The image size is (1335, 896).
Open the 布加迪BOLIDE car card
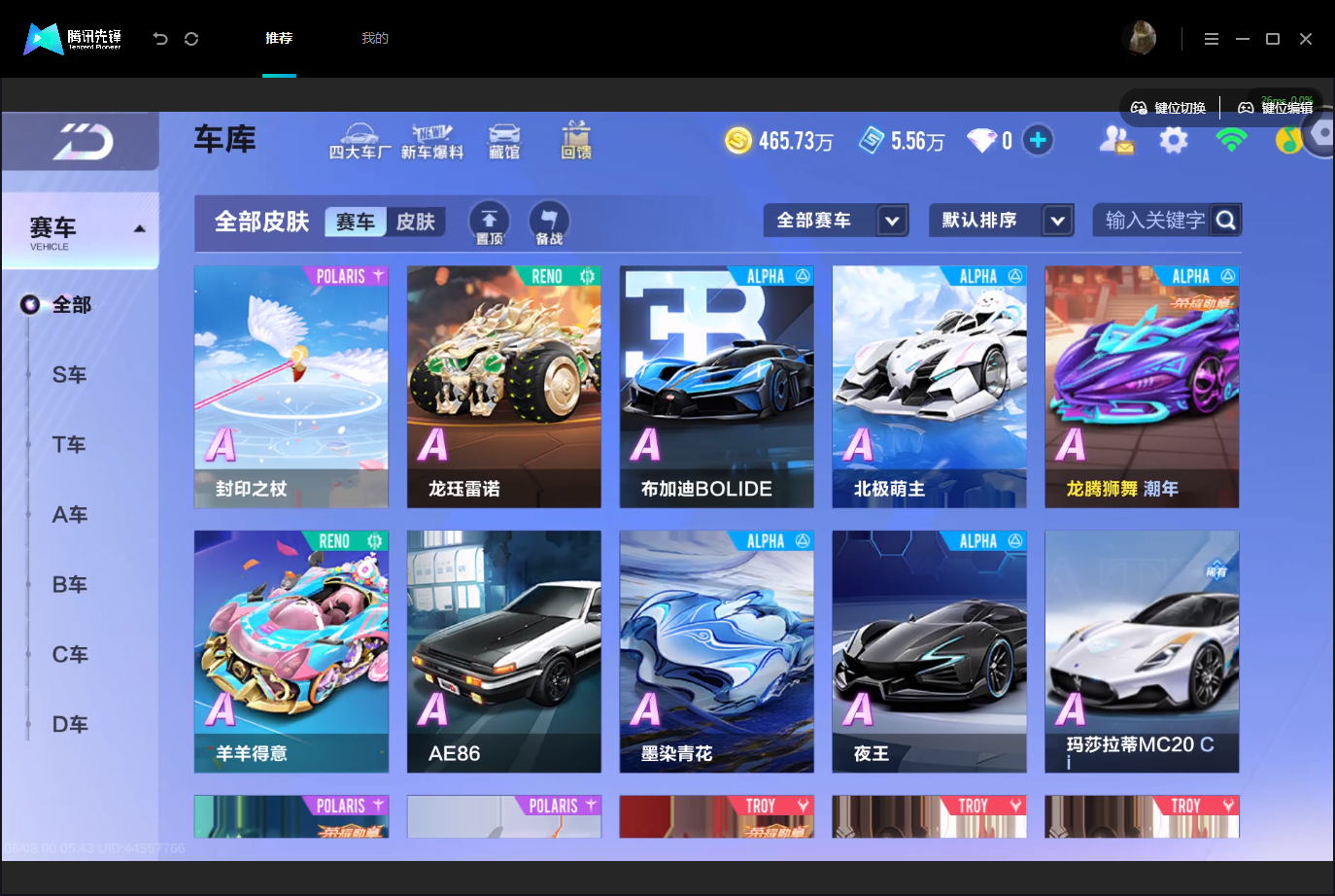pos(717,387)
